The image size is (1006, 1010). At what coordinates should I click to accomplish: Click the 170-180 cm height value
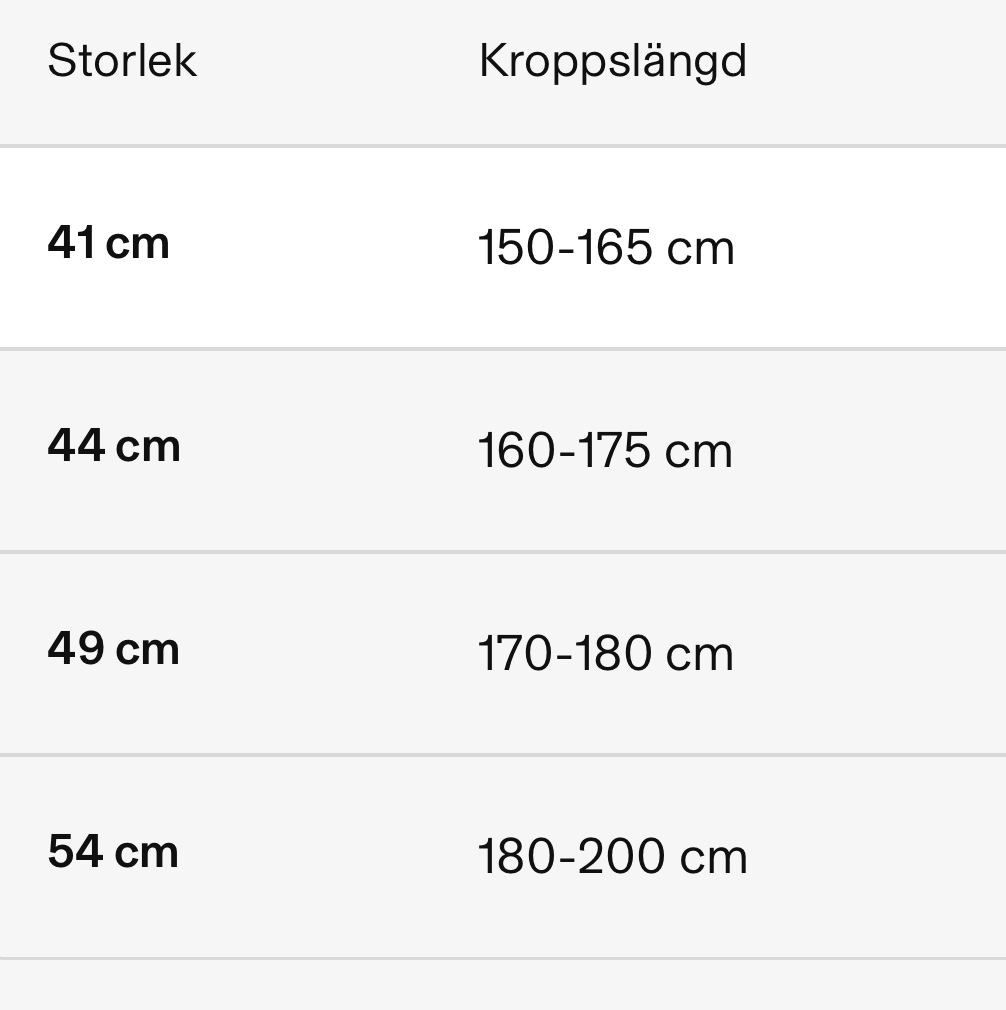pyautogui.click(x=605, y=653)
